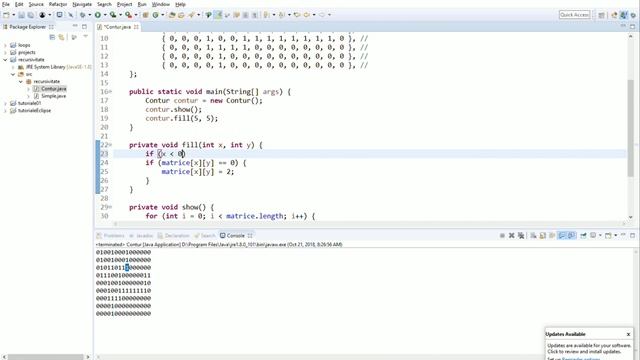Collapse the recursivitate project
The width and height of the screenshot is (640, 360).
click(x=5, y=60)
